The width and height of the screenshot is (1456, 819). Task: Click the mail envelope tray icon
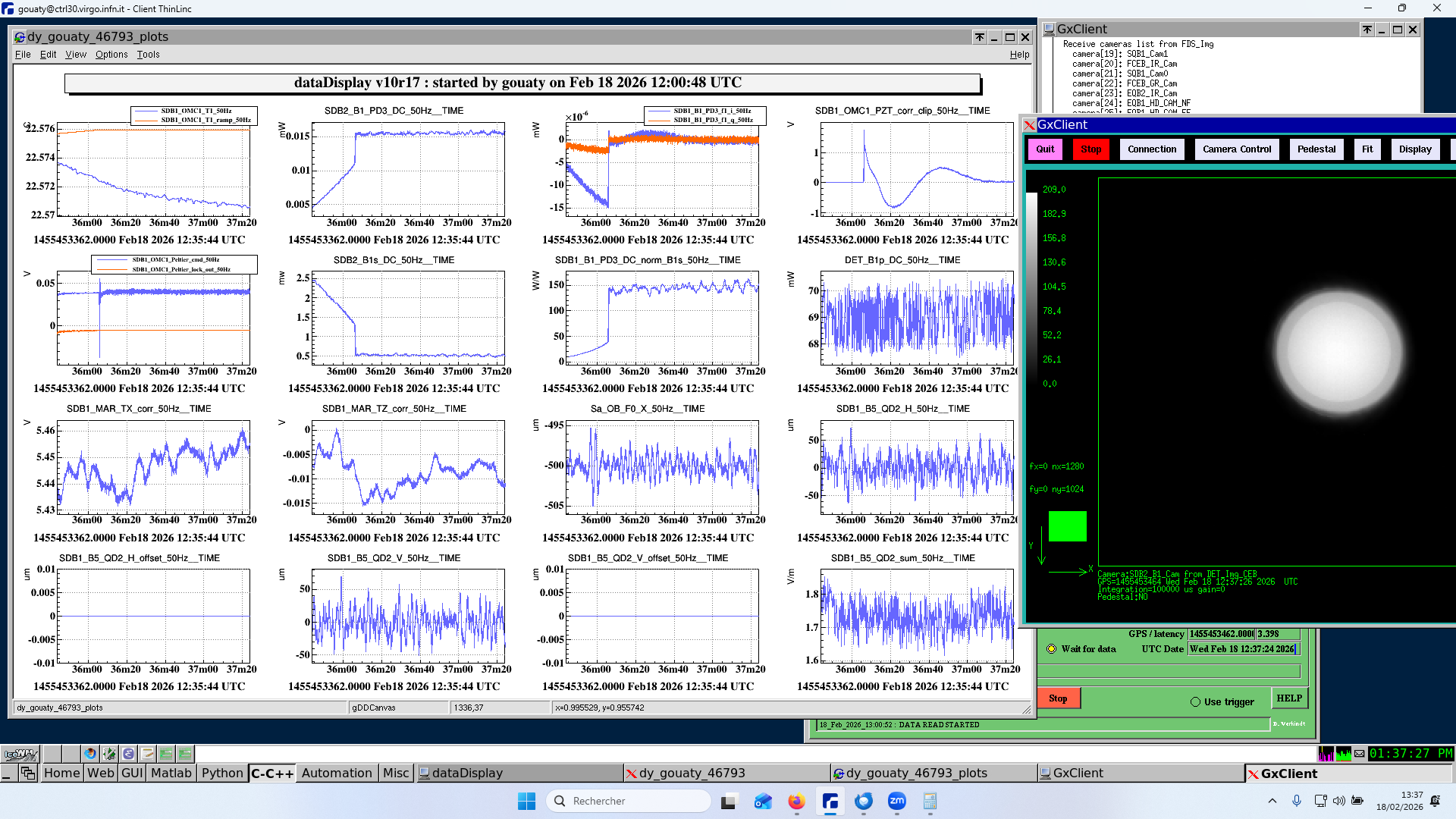[x=1360, y=754]
